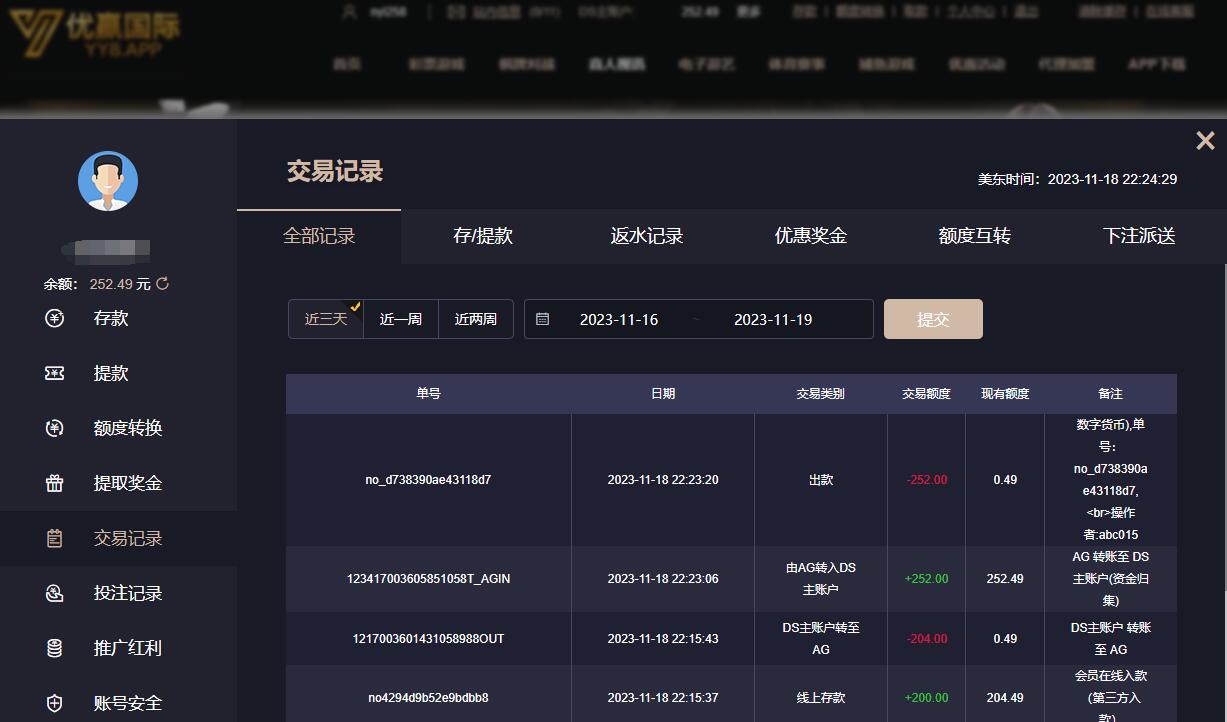
Task: Click the DS主账户 转账至 AG remark cell
Action: click(1110, 639)
